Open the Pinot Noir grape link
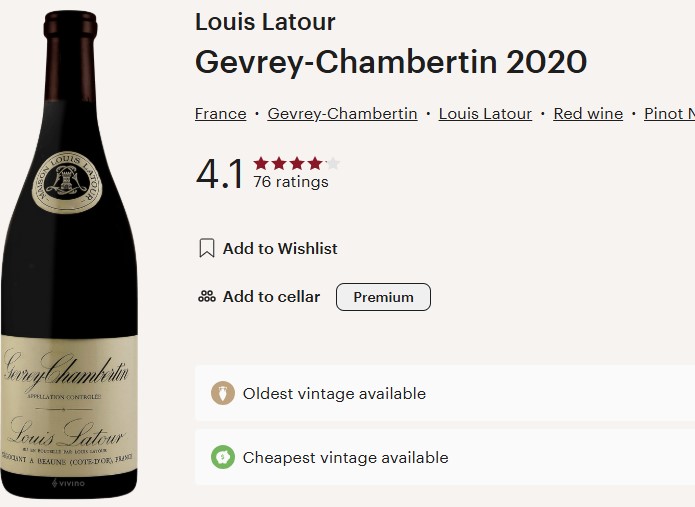 point(669,114)
